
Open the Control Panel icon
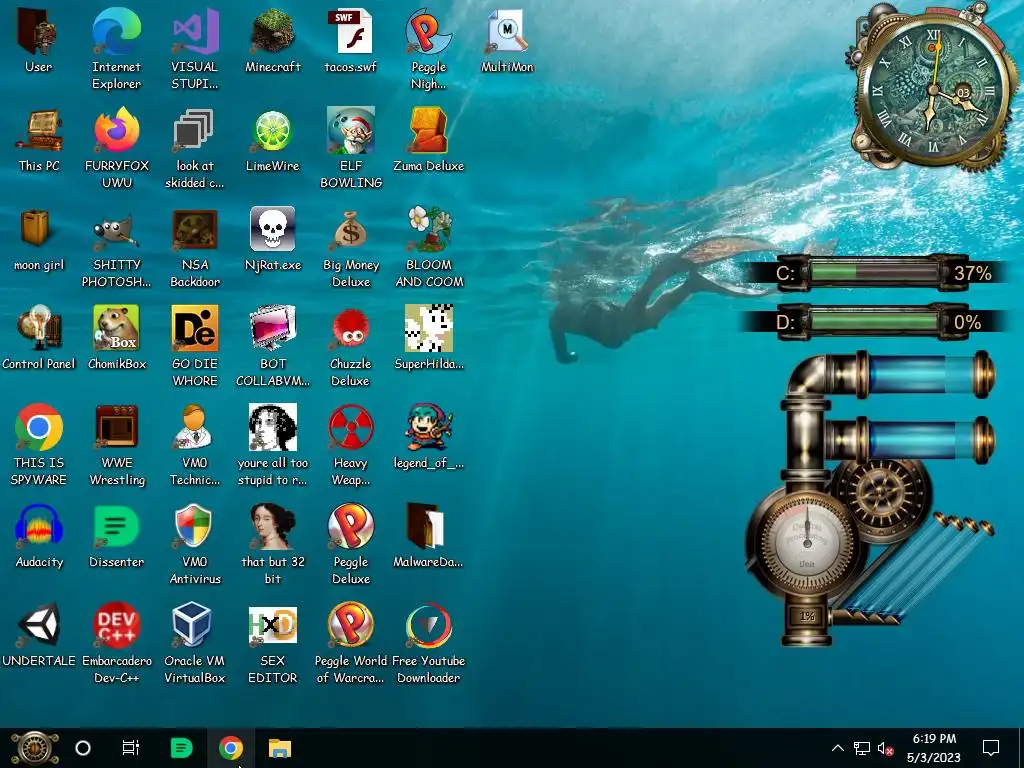[39, 337]
